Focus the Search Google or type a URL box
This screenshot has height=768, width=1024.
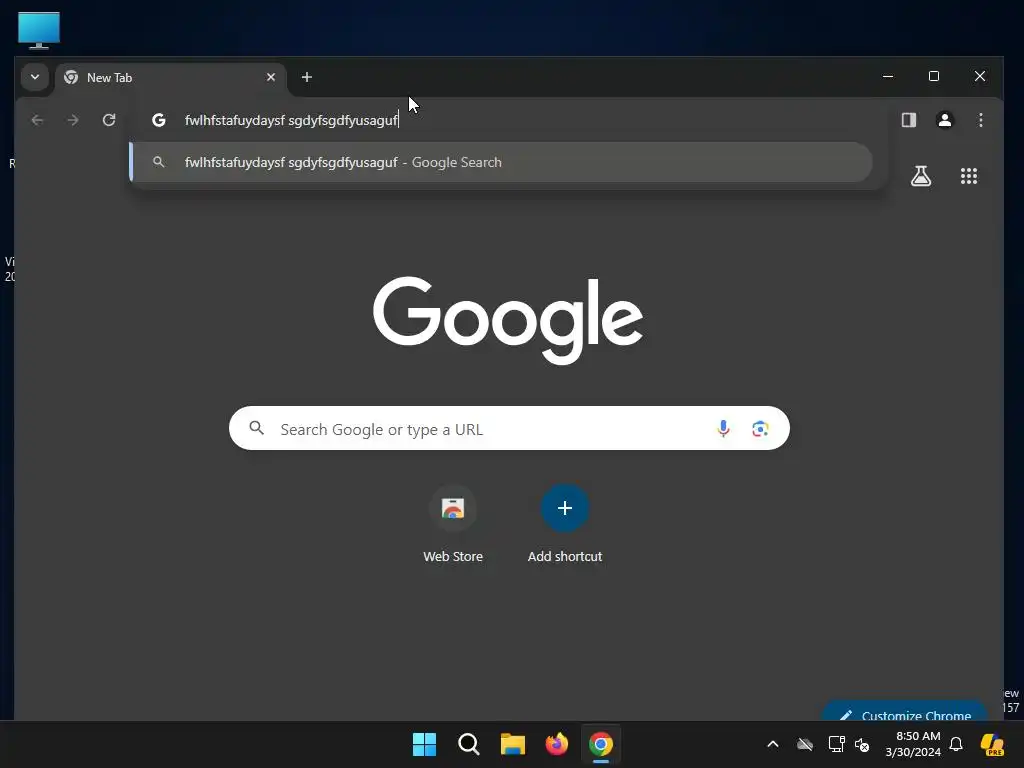click(x=509, y=428)
